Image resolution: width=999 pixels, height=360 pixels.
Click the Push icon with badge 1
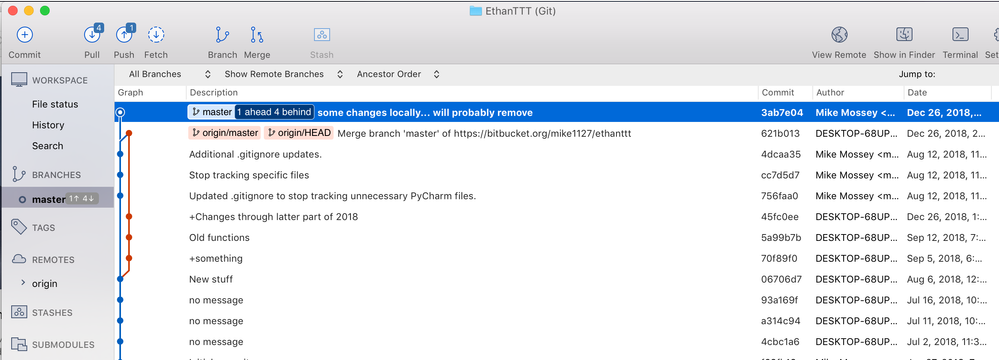click(124, 35)
